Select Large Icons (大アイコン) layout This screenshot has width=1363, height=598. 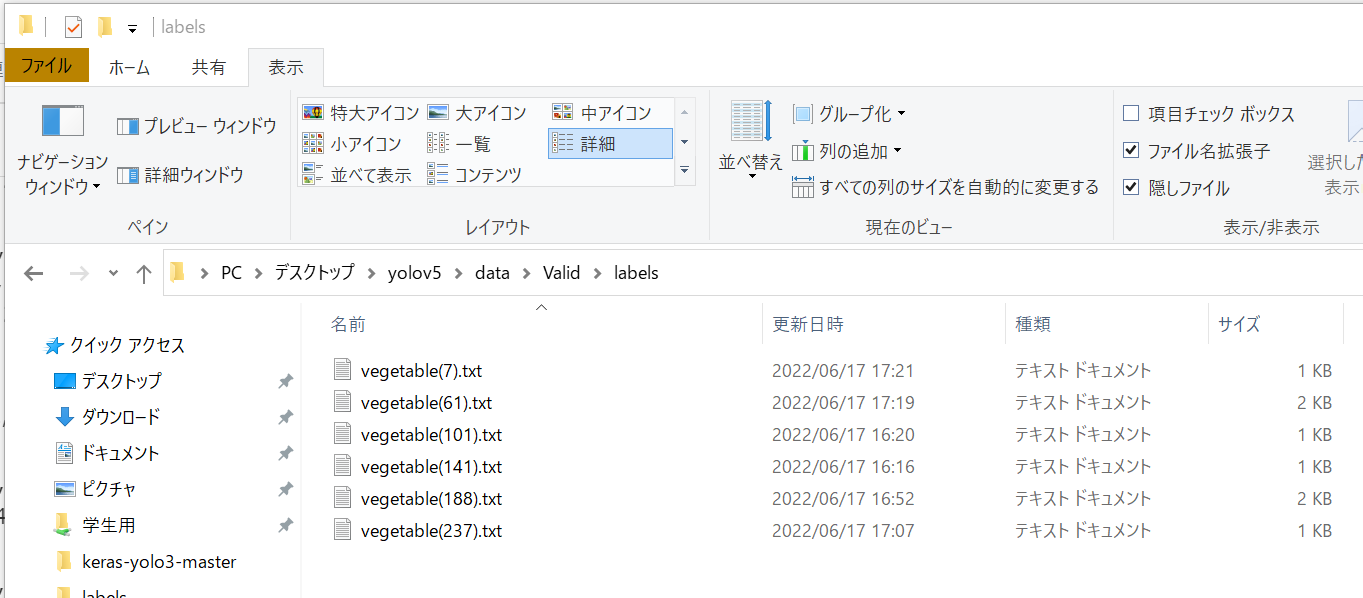coord(478,113)
